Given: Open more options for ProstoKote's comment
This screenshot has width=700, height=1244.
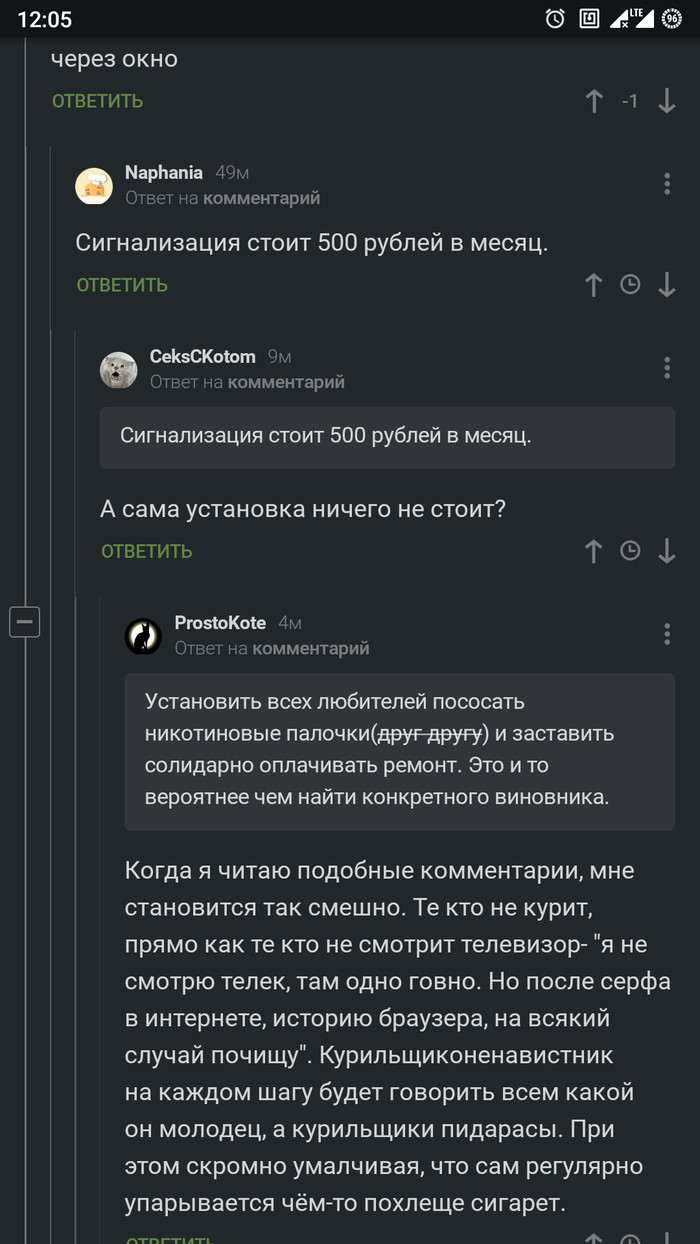Looking at the screenshot, I should point(667,634).
